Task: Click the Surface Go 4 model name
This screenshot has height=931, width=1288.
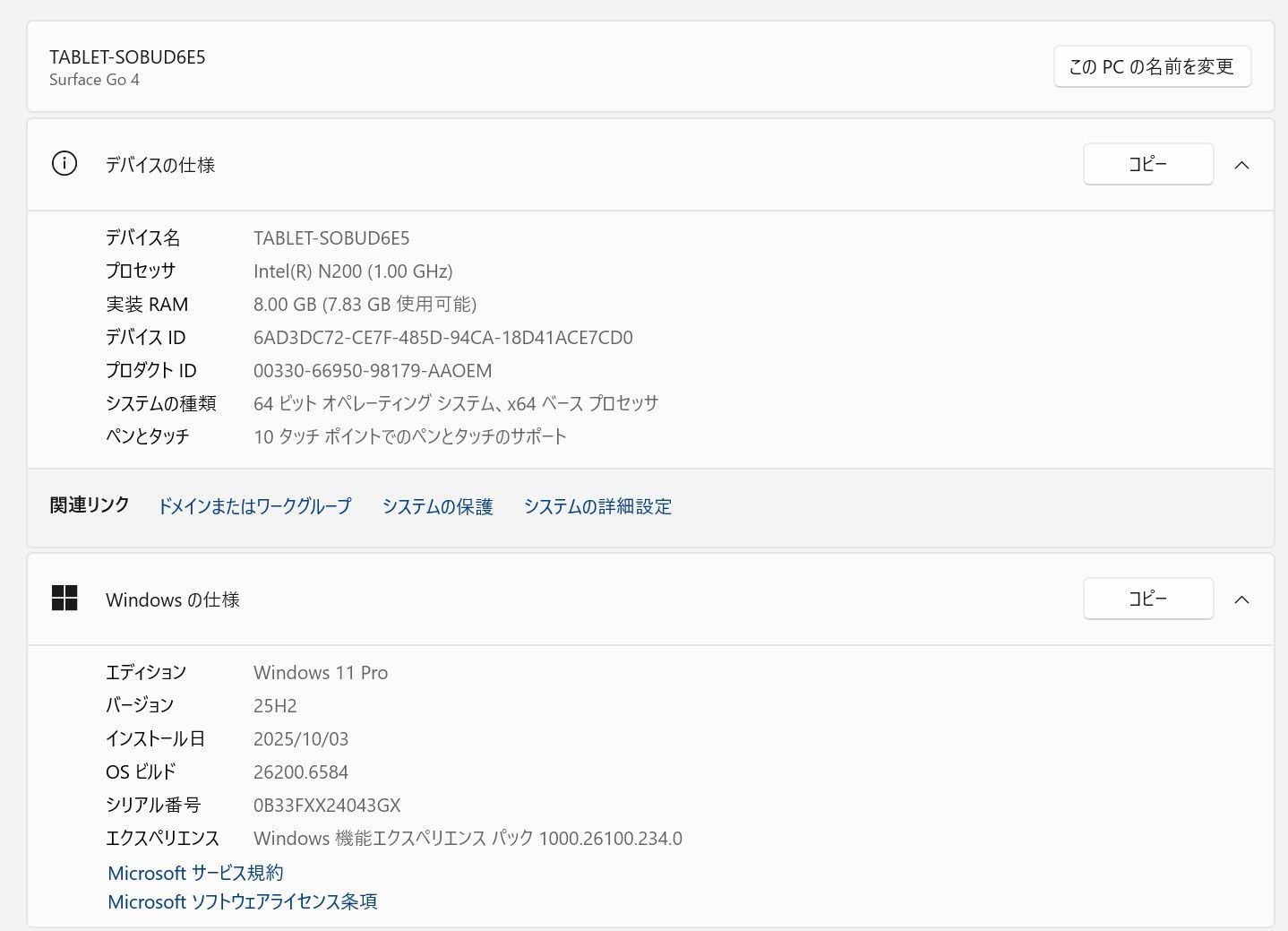Action: tap(94, 80)
